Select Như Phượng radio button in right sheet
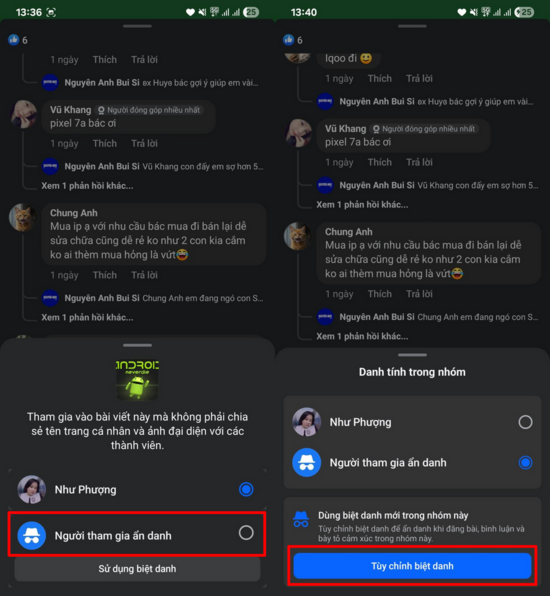The image size is (550, 596). click(525, 422)
